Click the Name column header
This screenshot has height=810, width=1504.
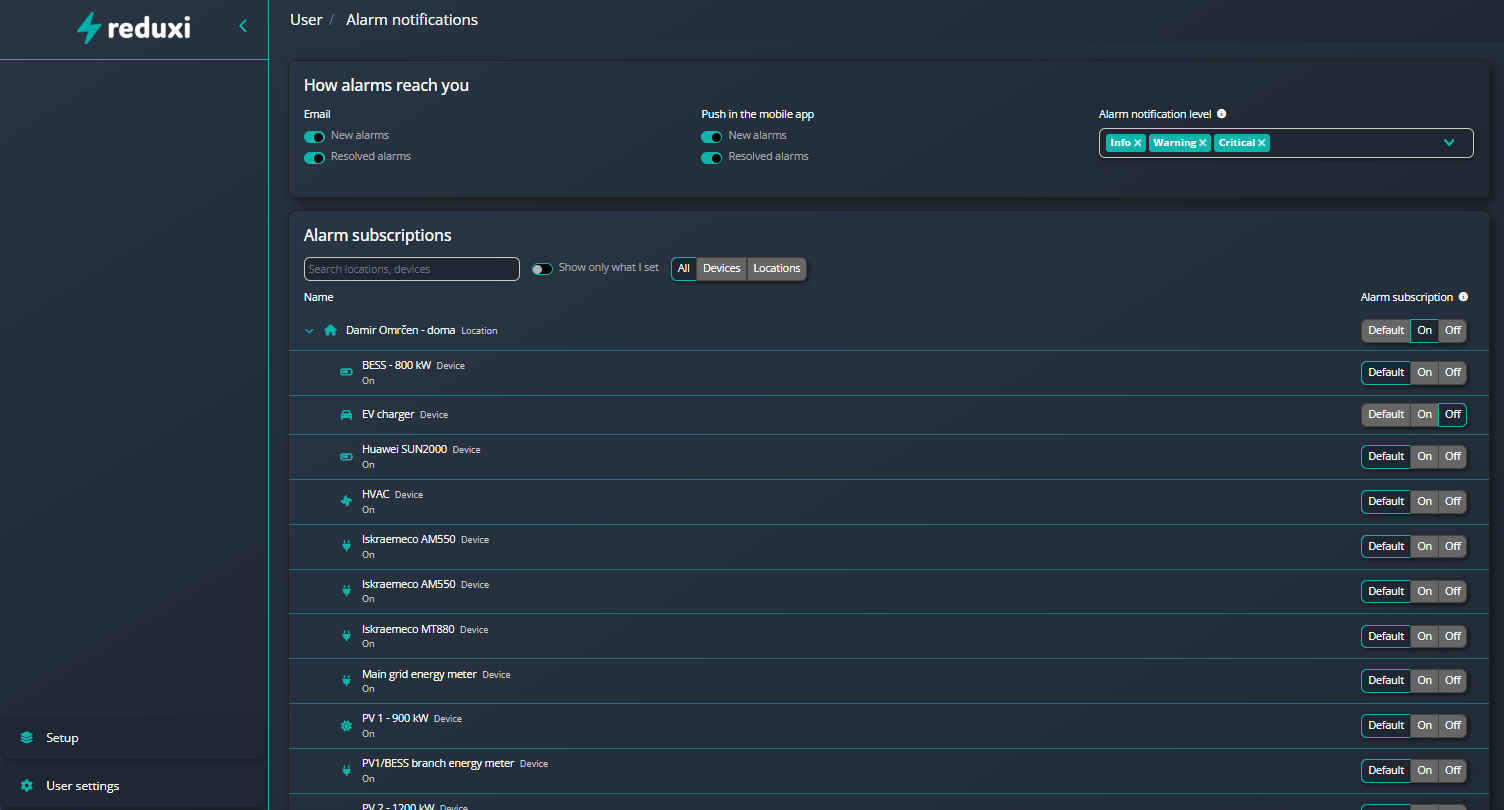[319, 297]
